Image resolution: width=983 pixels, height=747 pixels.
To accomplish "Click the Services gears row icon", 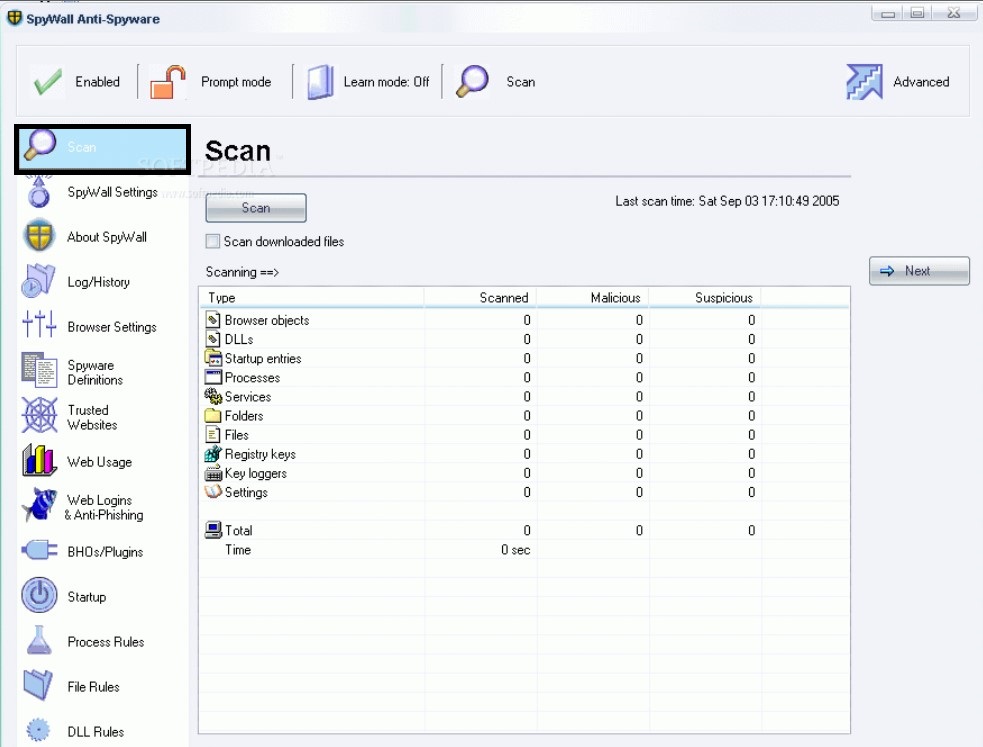I will 213,397.
